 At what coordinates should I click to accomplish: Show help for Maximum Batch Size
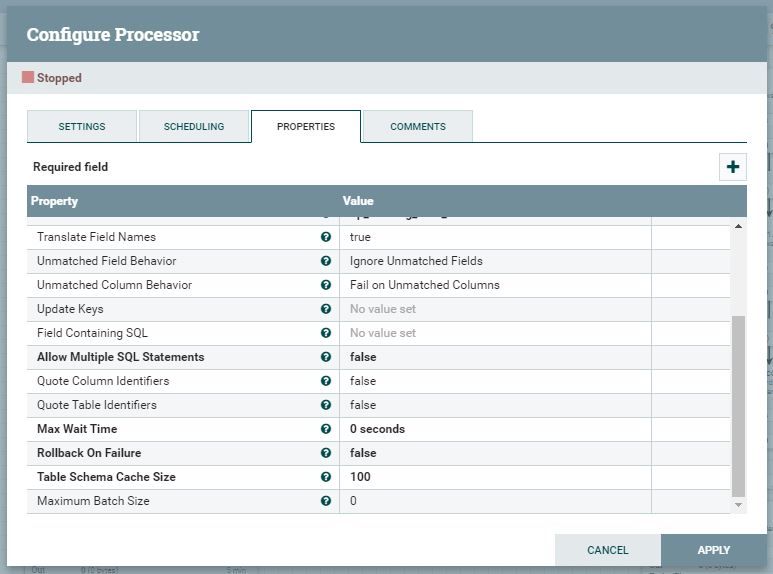click(326, 501)
